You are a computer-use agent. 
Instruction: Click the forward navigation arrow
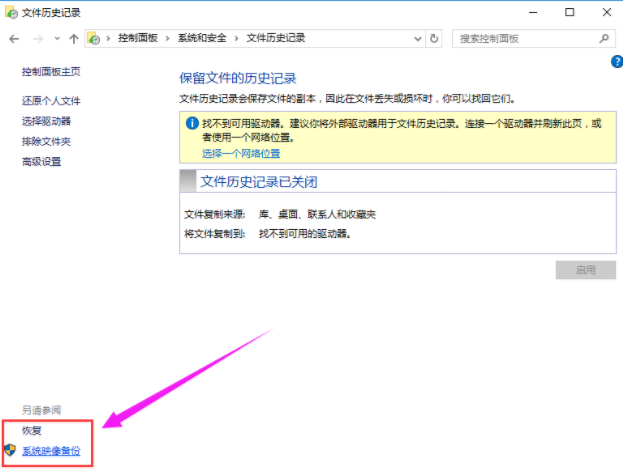coord(37,38)
